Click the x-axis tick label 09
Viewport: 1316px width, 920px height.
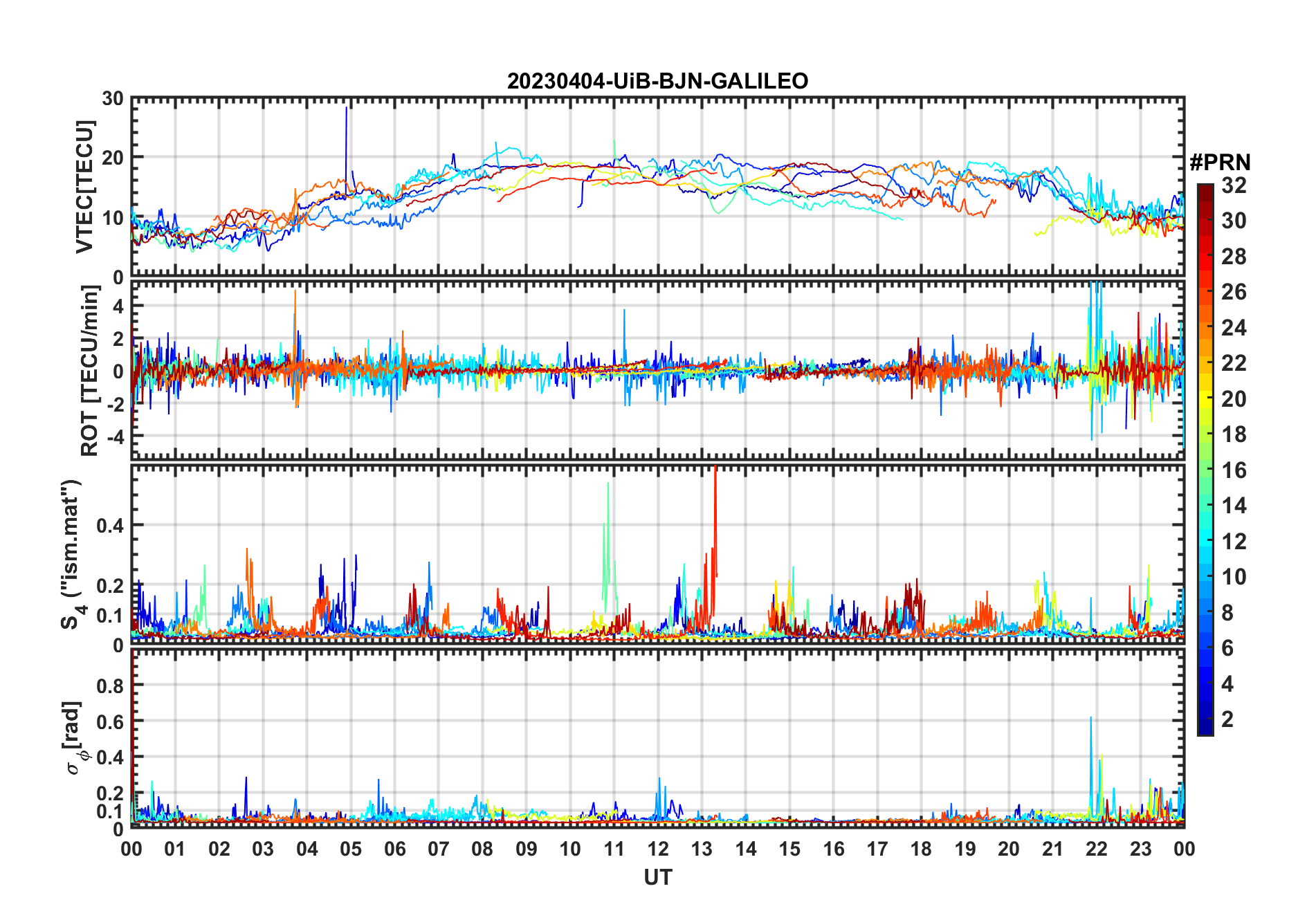point(527,849)
